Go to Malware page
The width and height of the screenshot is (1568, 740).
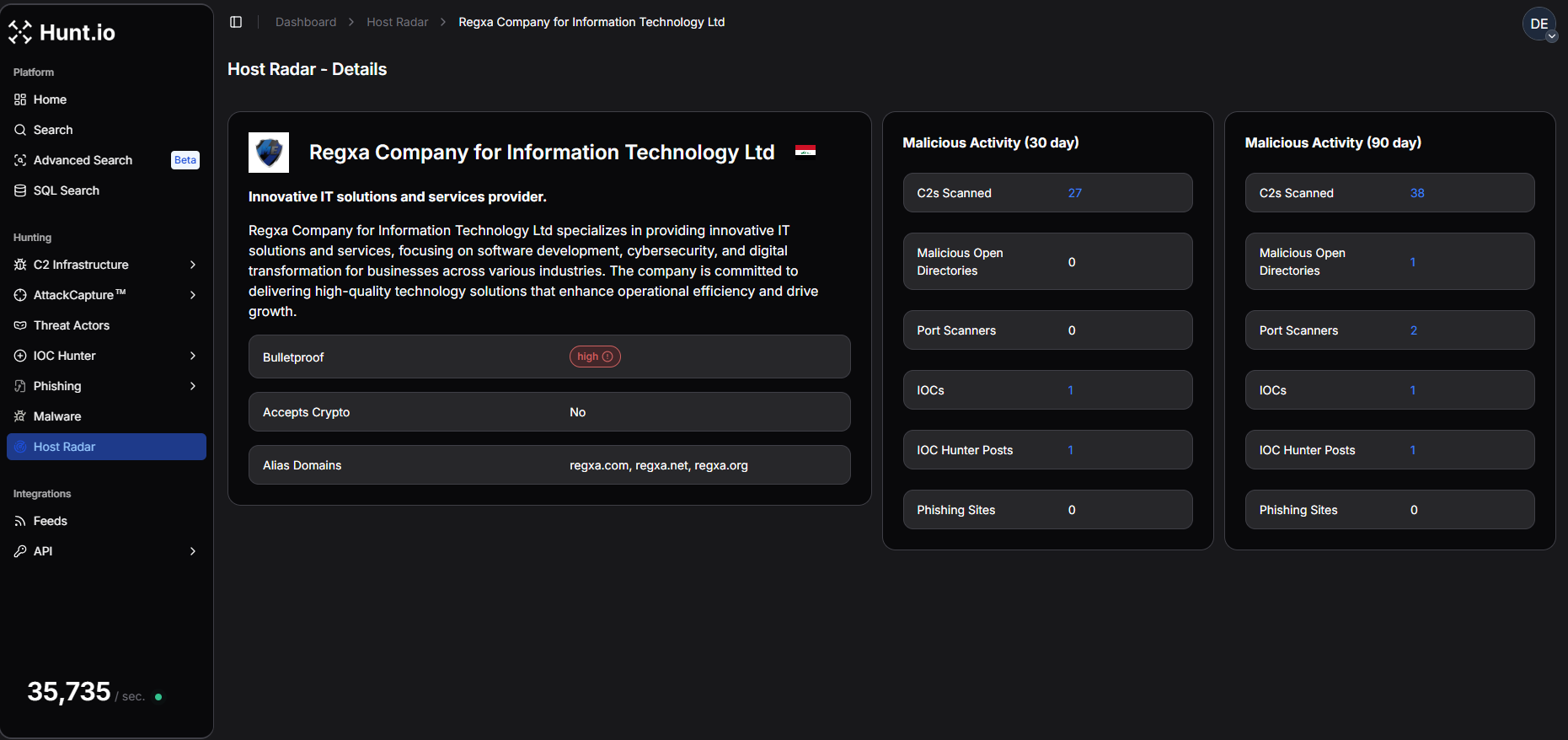coord(106,416)
